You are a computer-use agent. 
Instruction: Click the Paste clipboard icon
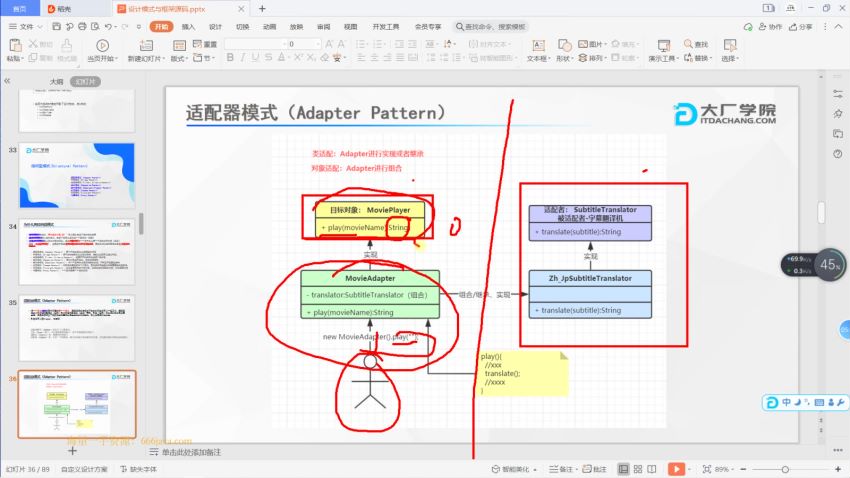point(15,46)
